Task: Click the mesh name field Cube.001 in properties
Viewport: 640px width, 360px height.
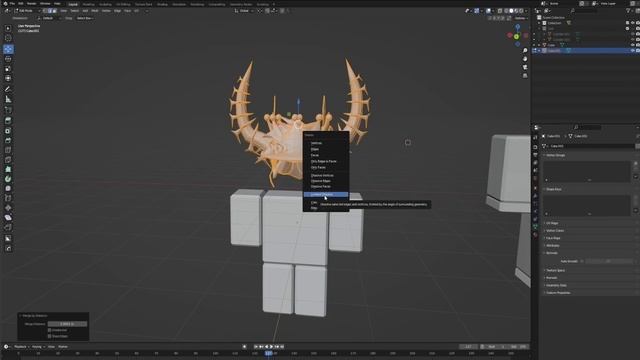Action: pos(591,146)
